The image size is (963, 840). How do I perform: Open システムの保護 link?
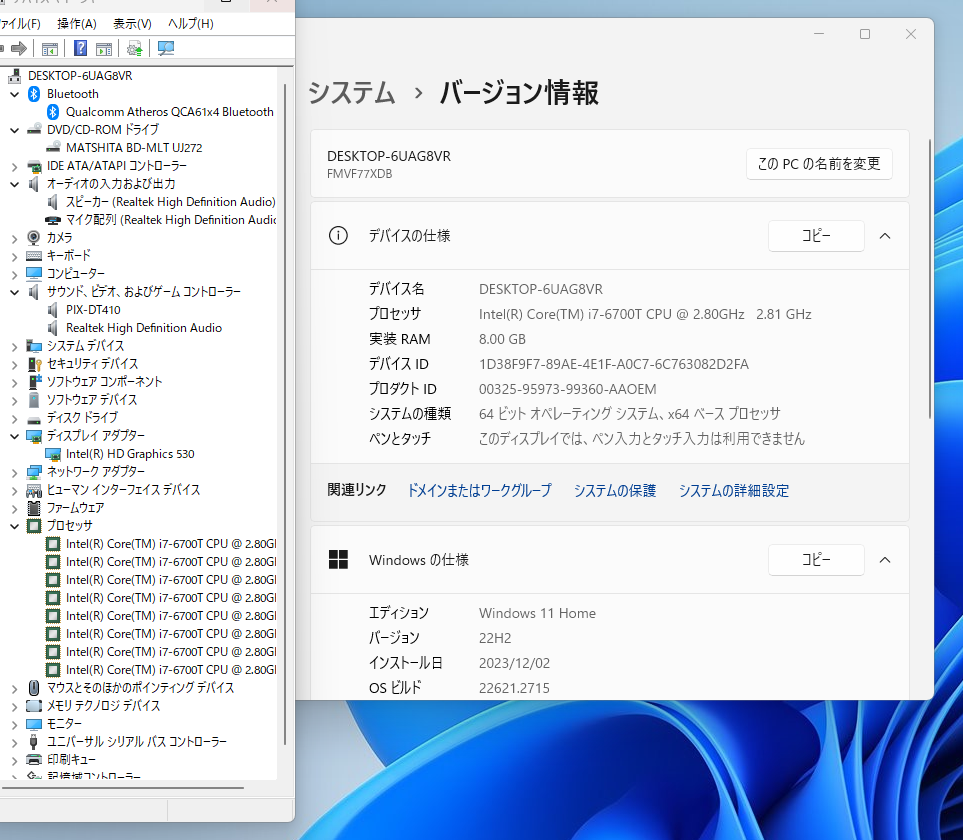click(615, 490)
